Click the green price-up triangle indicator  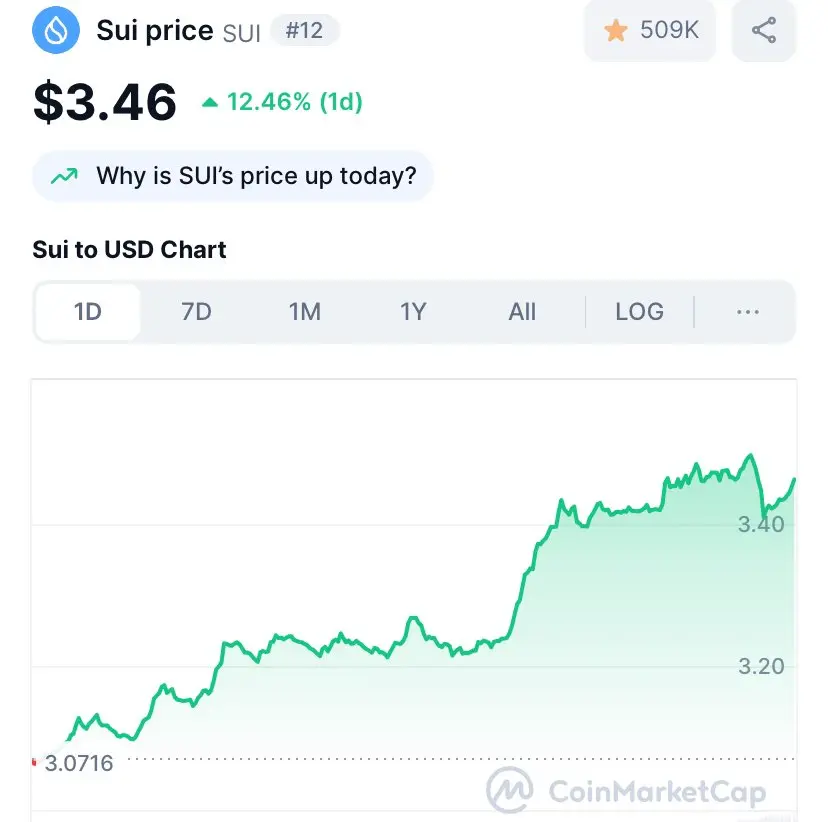click(210, 102)
